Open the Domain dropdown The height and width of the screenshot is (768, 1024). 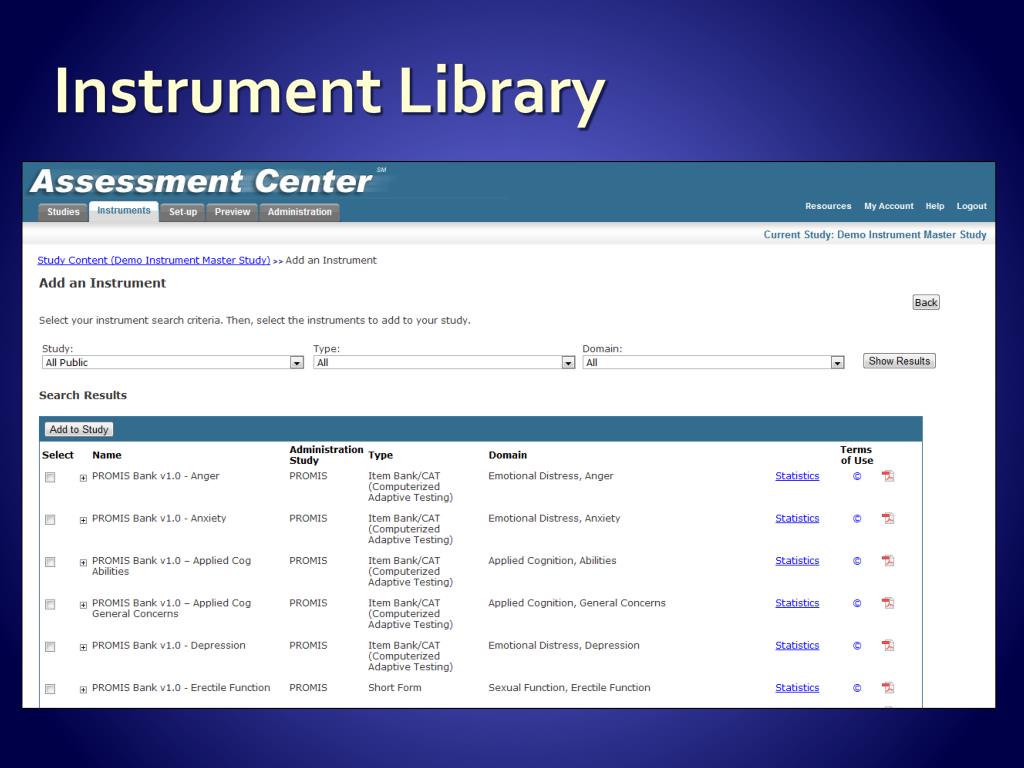tap(714, 362)
